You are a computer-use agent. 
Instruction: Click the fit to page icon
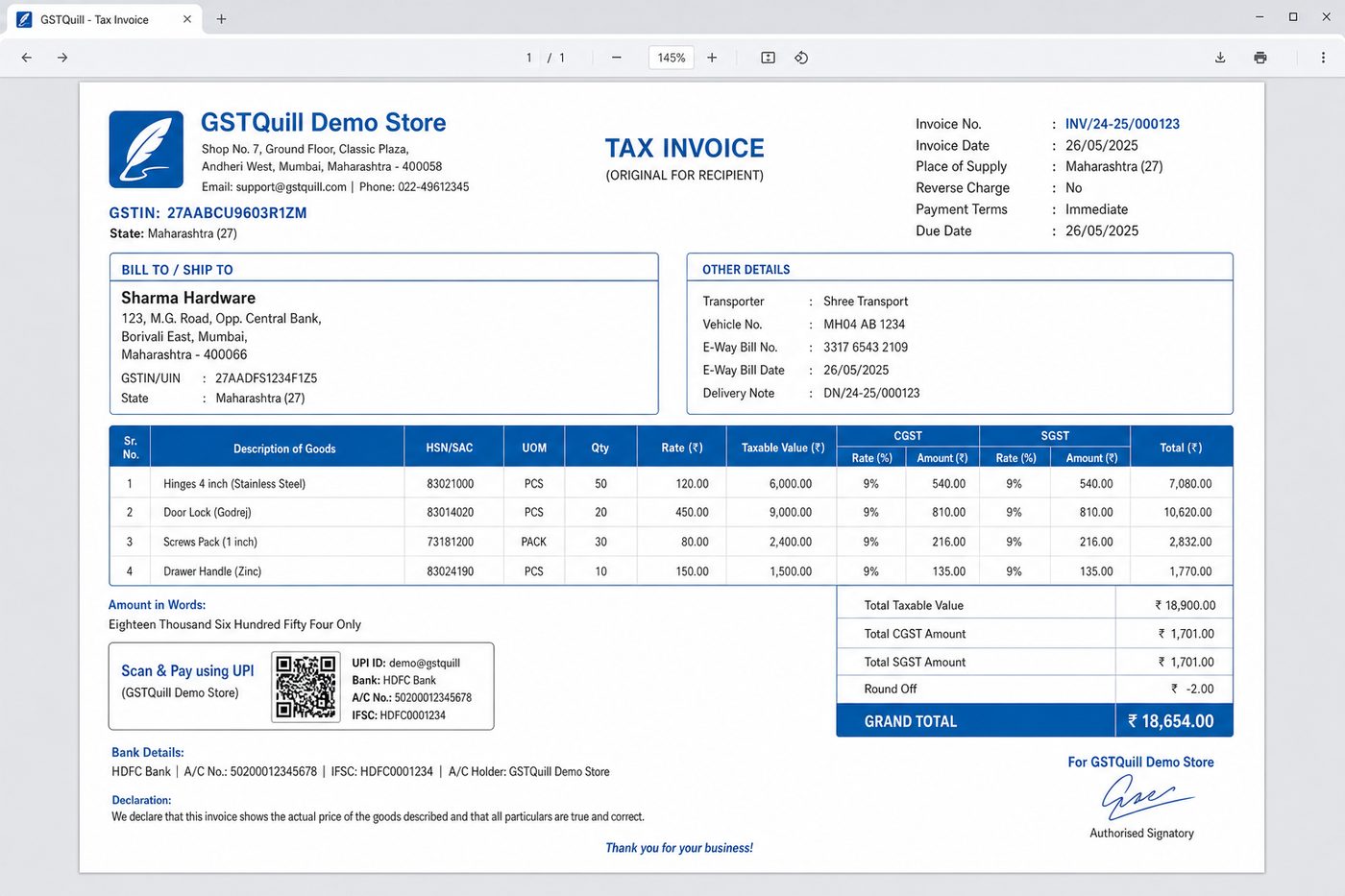(x=768, y=58)
